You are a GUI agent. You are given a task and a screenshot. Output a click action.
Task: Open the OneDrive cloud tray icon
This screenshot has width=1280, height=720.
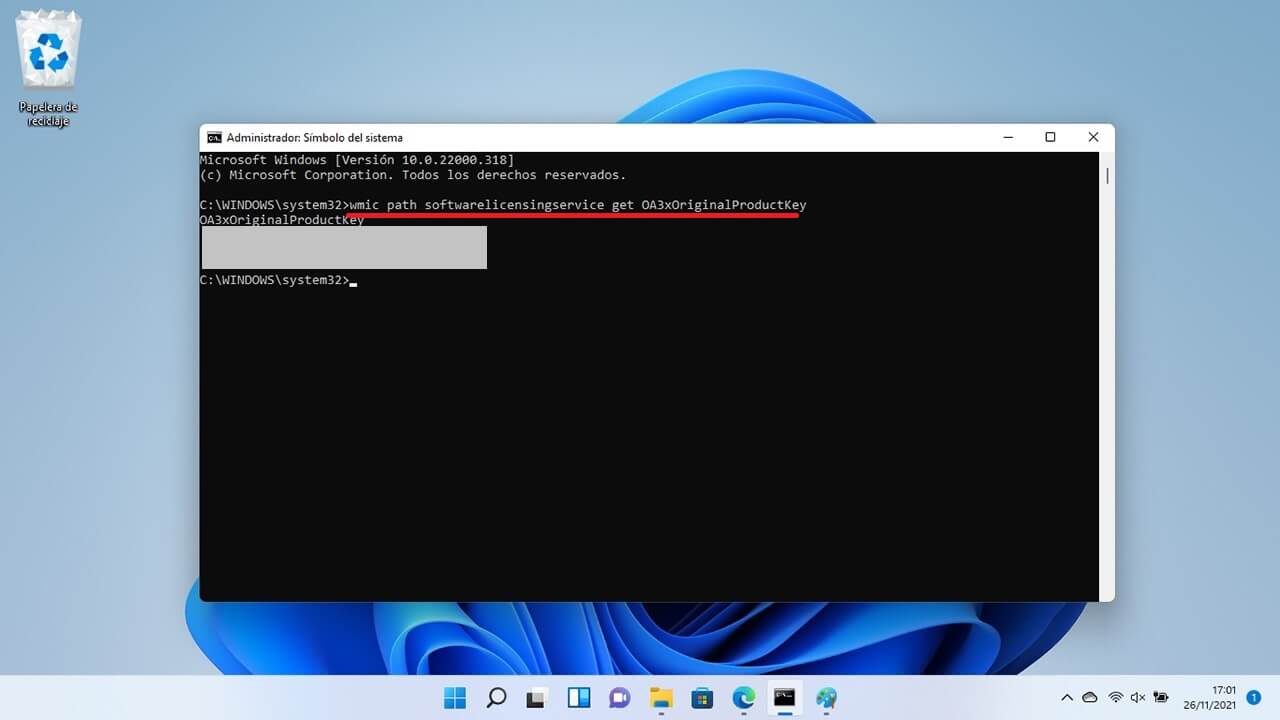(x=1090, y=697)
